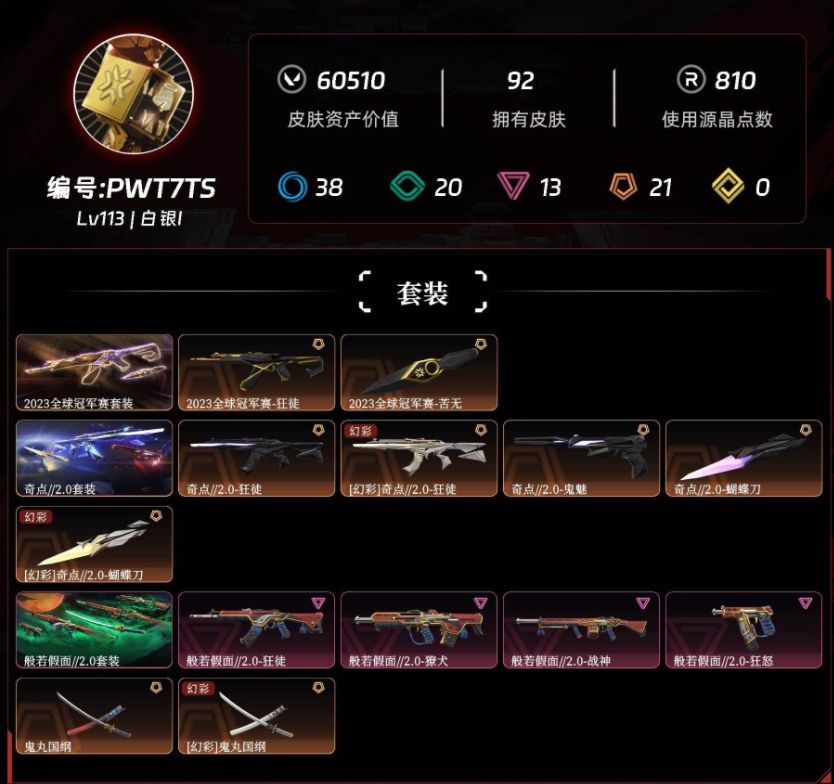Open the 2023全球冠军赛-狂徒 skin card

pyautogui.click(x=256, y=372)
